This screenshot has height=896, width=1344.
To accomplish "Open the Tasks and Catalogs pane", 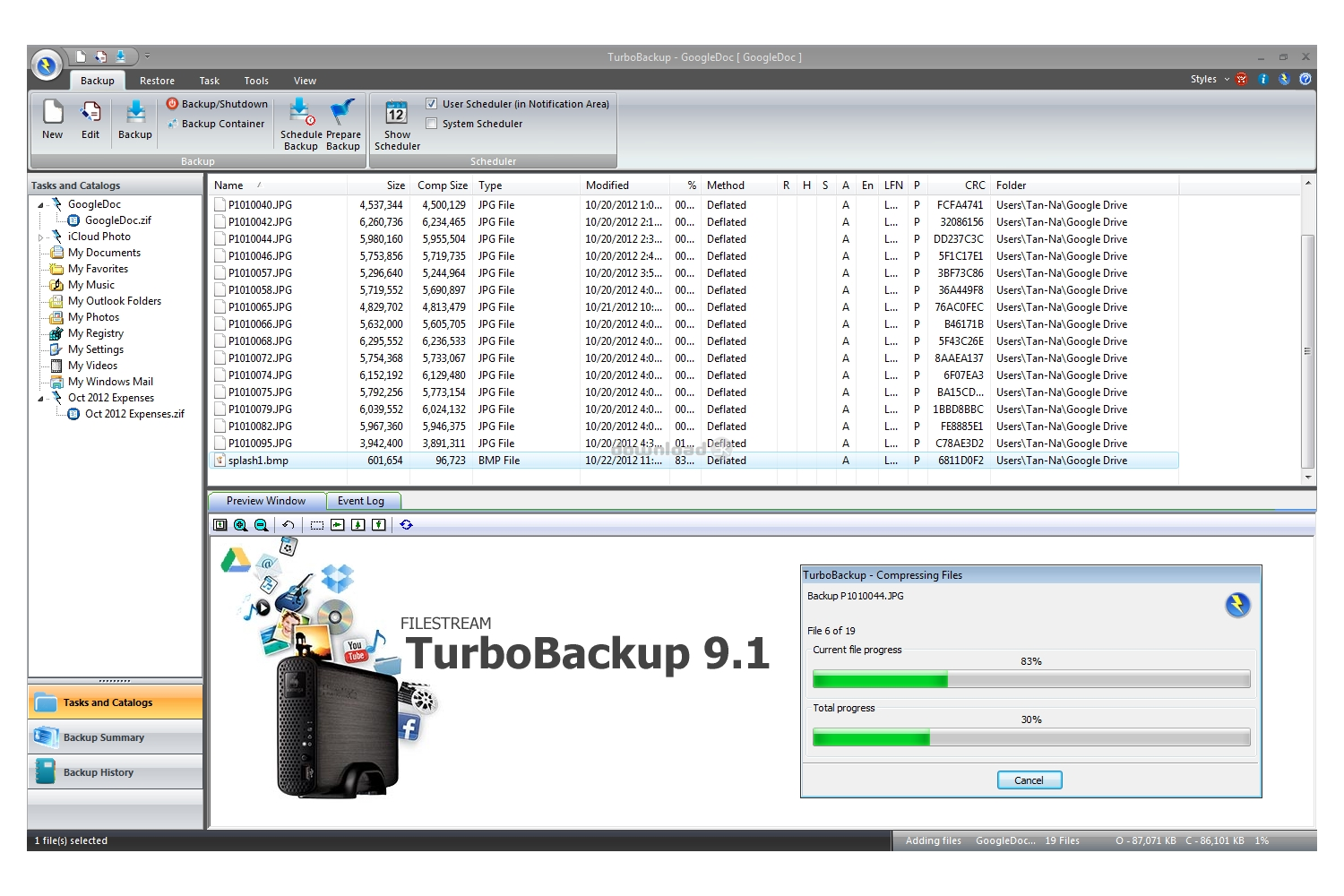I will pyautogui.click(x=115, y=702).
